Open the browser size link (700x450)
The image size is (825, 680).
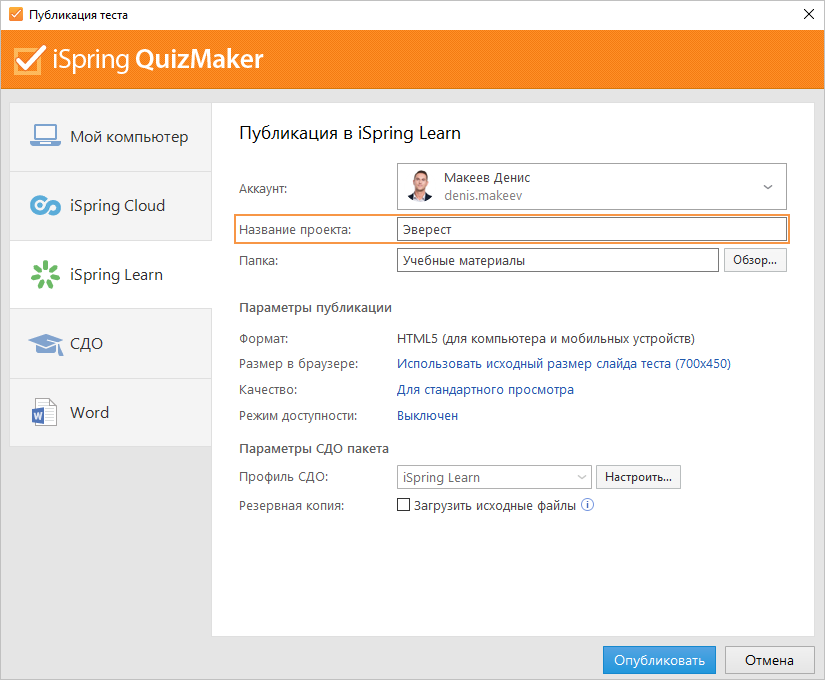(564, 364)
